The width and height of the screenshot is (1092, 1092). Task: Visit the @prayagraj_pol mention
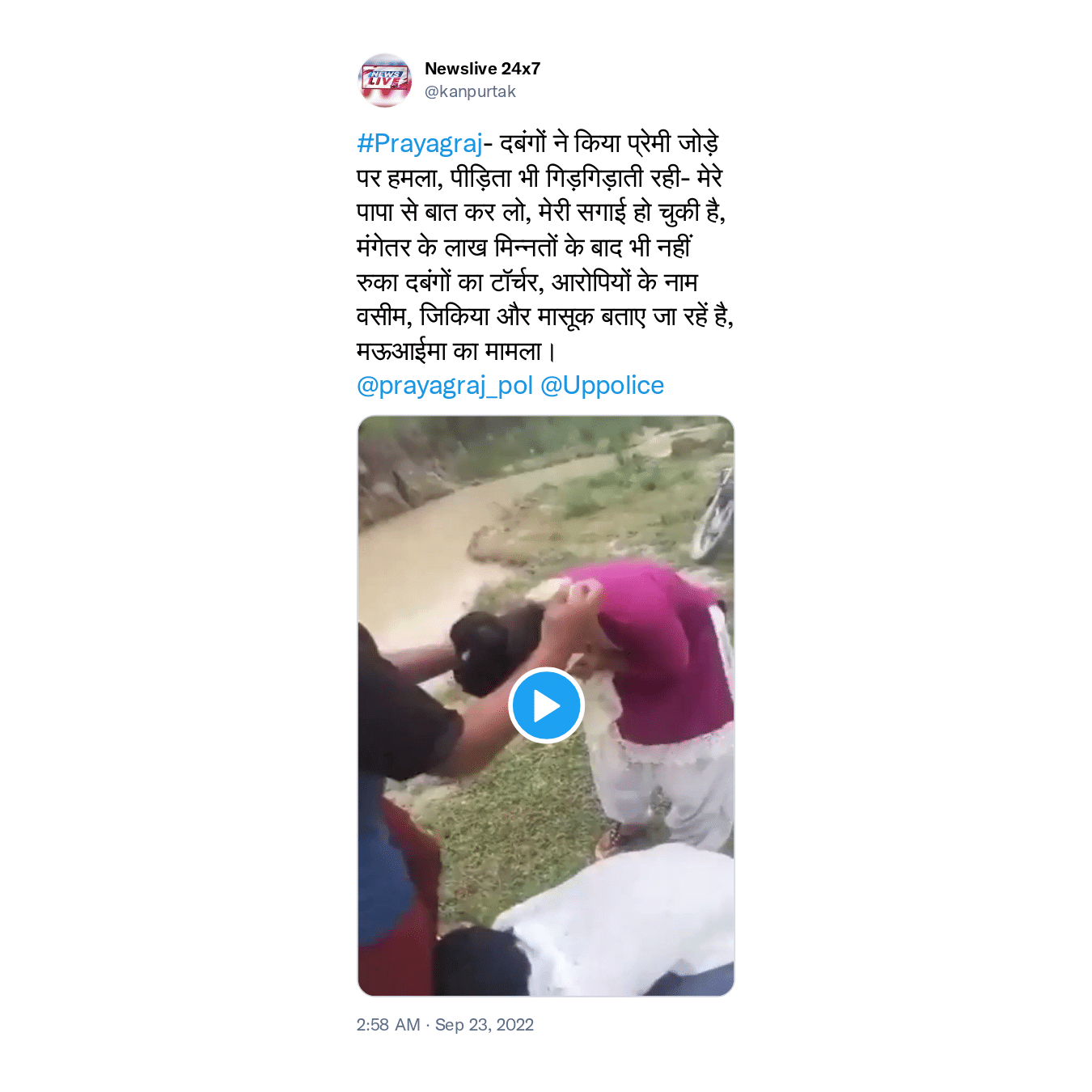coord(445,385)
